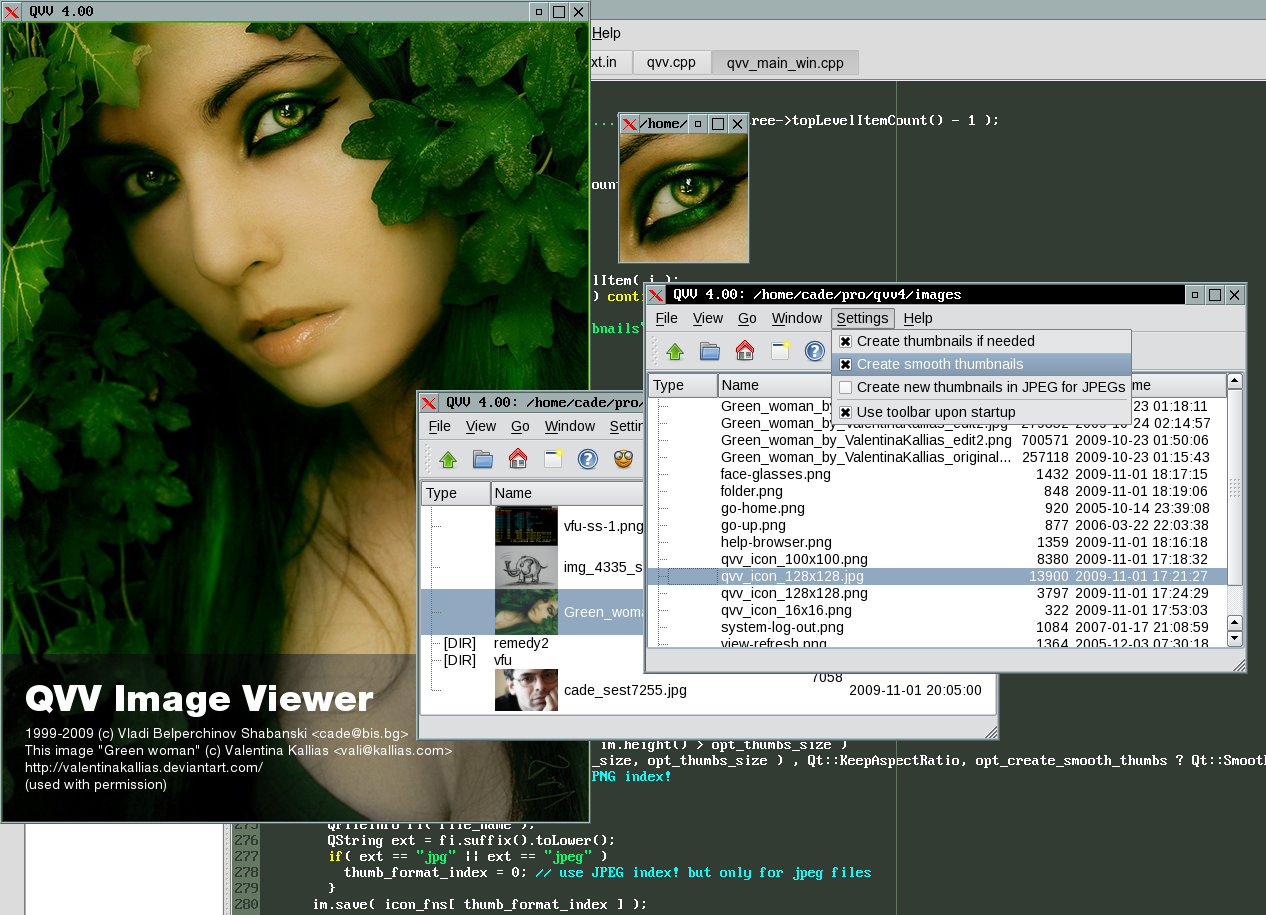Open the Window menu in the images browser
Image resolution: width=1266 pixels, height=915 pixels.
[x=797, y=318]
